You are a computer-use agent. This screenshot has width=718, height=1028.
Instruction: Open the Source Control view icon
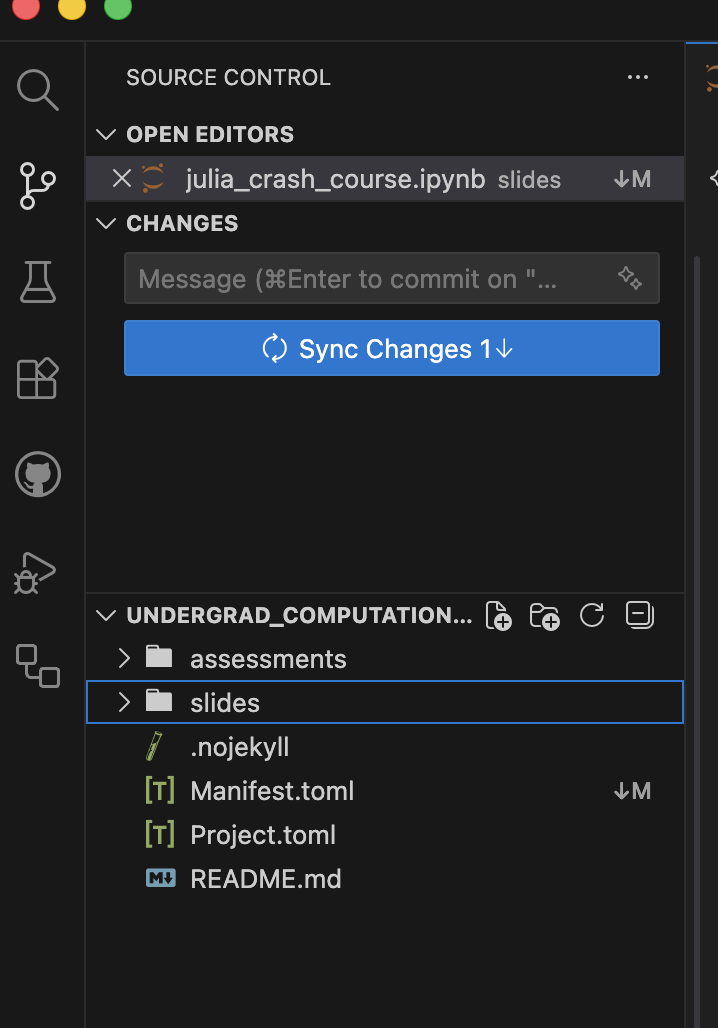pos(39,186)
